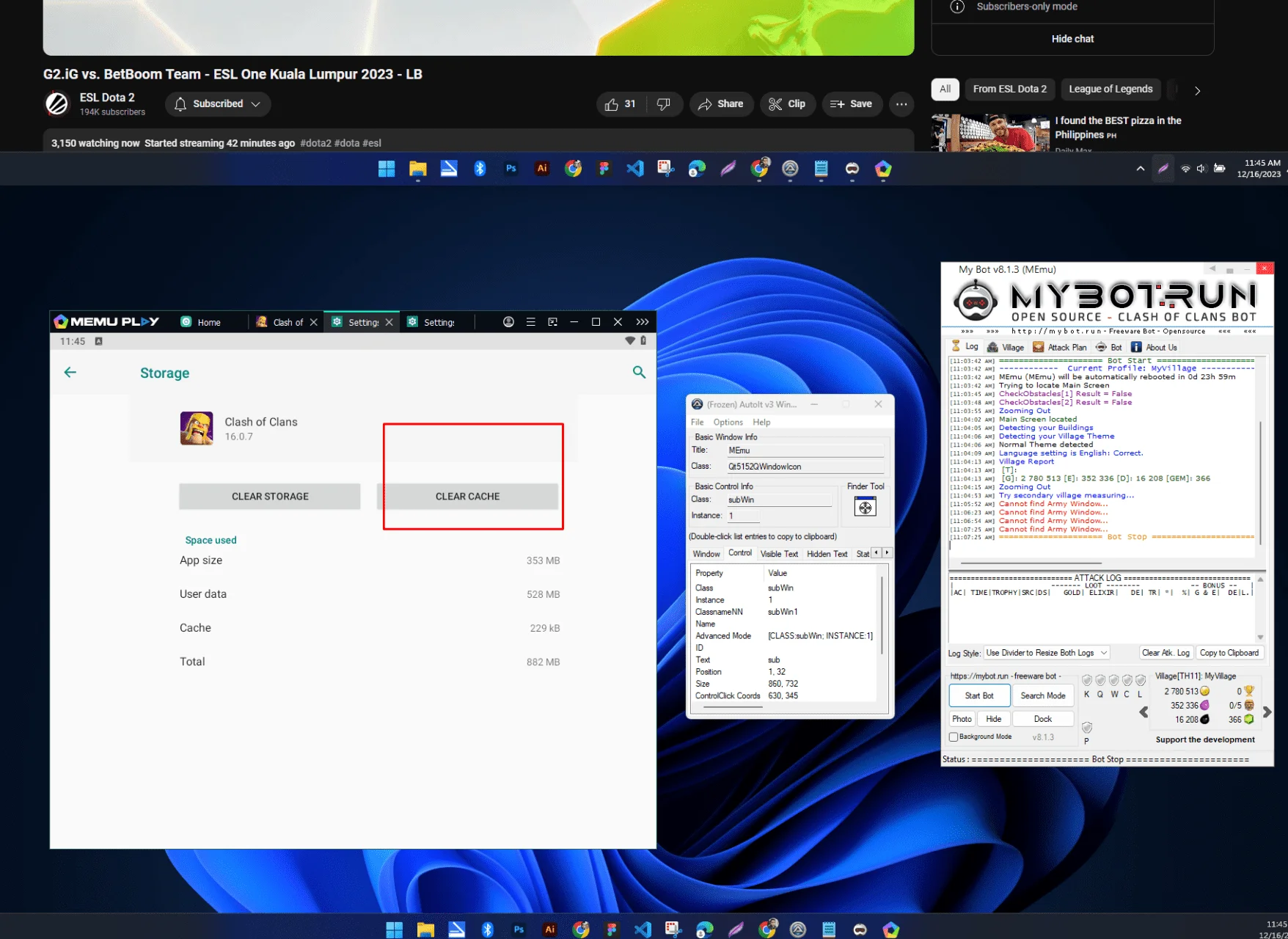The height and width of the screenshot is (939, 1288).
Task: Hide the YouTube live chat
Action: click(x=1072, y=39)
